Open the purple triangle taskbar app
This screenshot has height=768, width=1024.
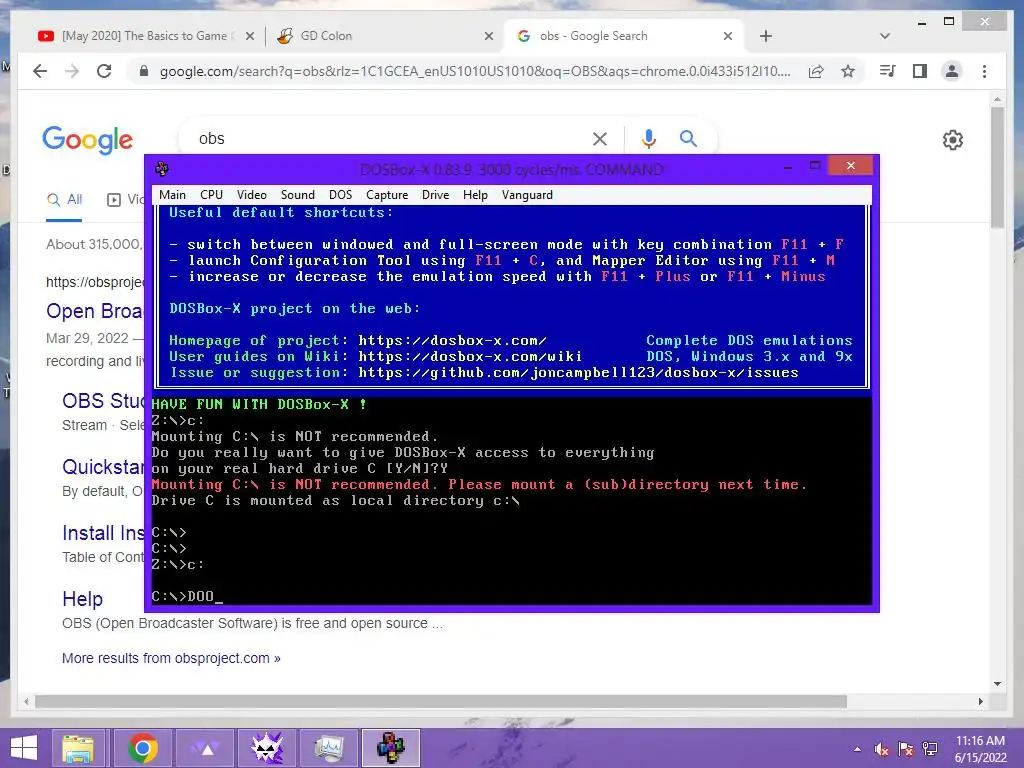[x=207, y=748]
